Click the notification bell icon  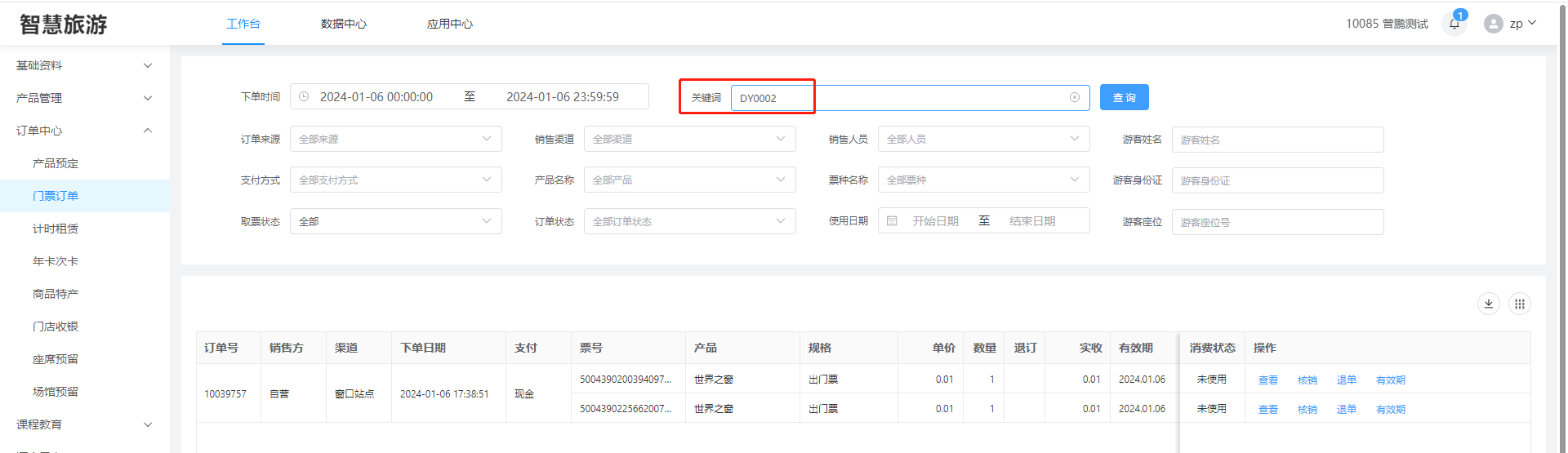click(x=1454, y=24)
